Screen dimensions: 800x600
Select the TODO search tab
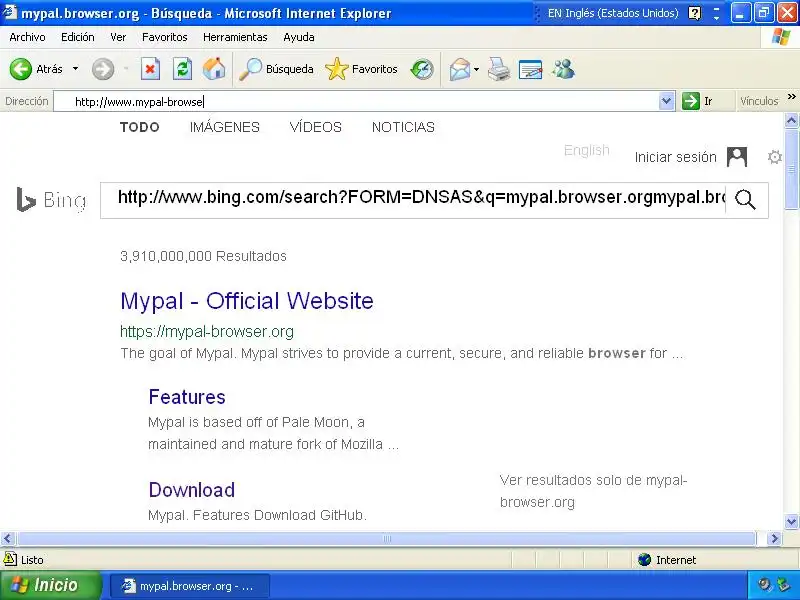point(140,127)
